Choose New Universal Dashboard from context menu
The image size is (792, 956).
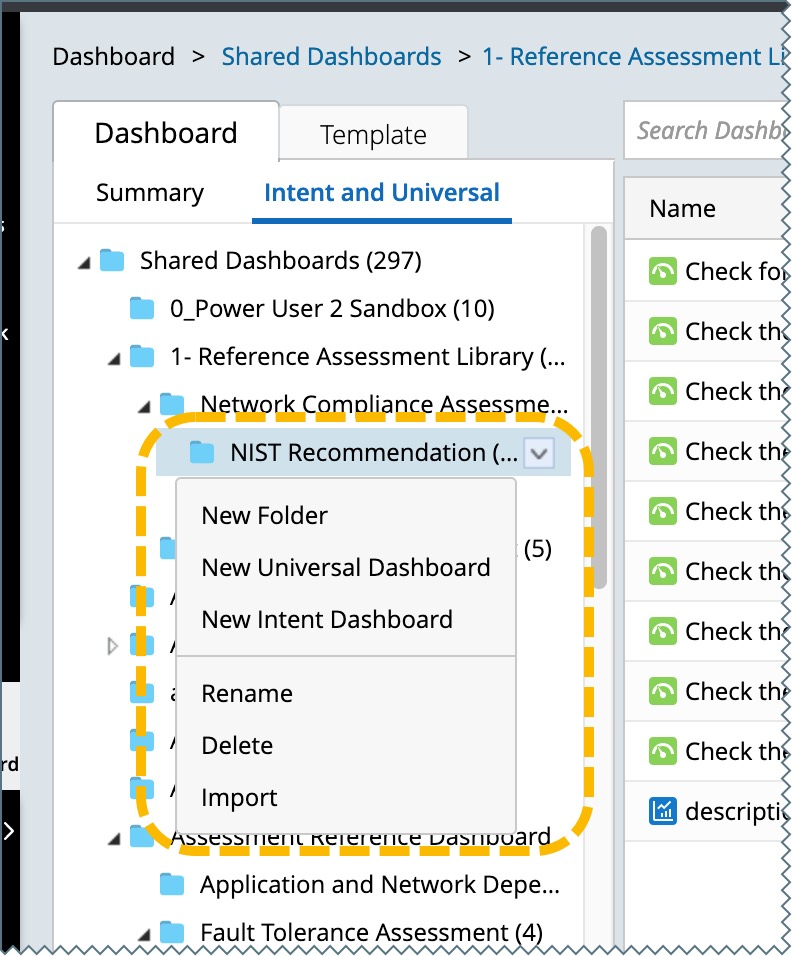coord(345,568)
